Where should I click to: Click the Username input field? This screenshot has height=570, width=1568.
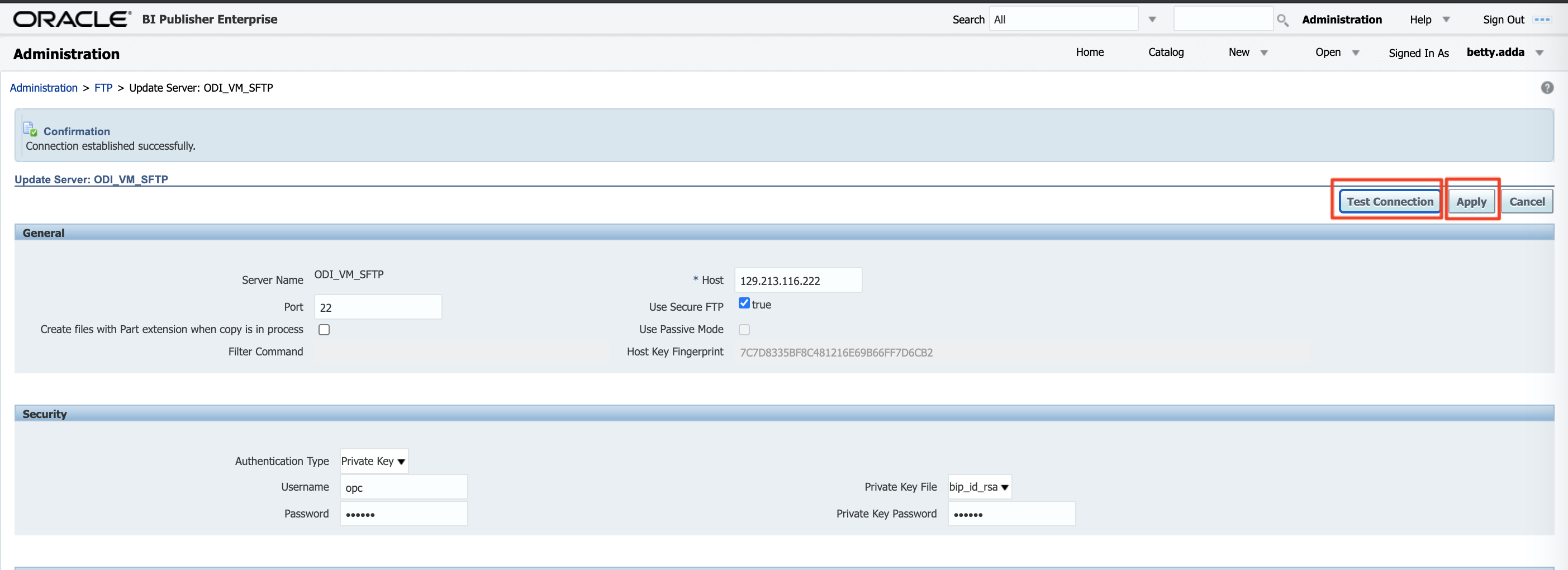click(x=403, y=487)
